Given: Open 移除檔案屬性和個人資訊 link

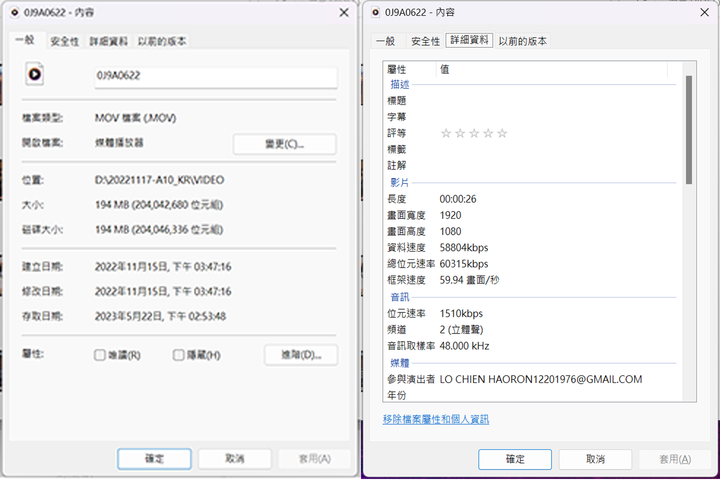Looking at the screenshot, I should [x=436, y=419].
